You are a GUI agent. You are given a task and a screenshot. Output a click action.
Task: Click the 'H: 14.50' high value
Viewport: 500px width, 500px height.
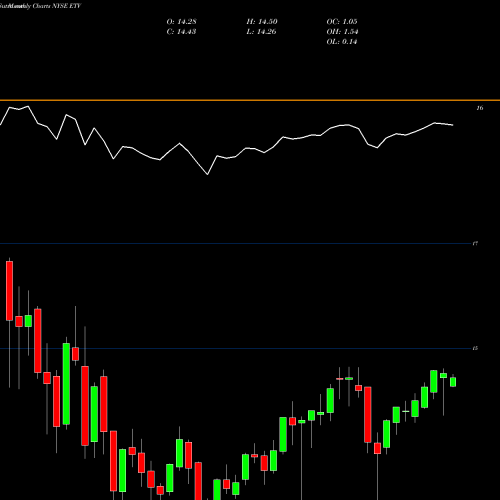pos(262,22)
